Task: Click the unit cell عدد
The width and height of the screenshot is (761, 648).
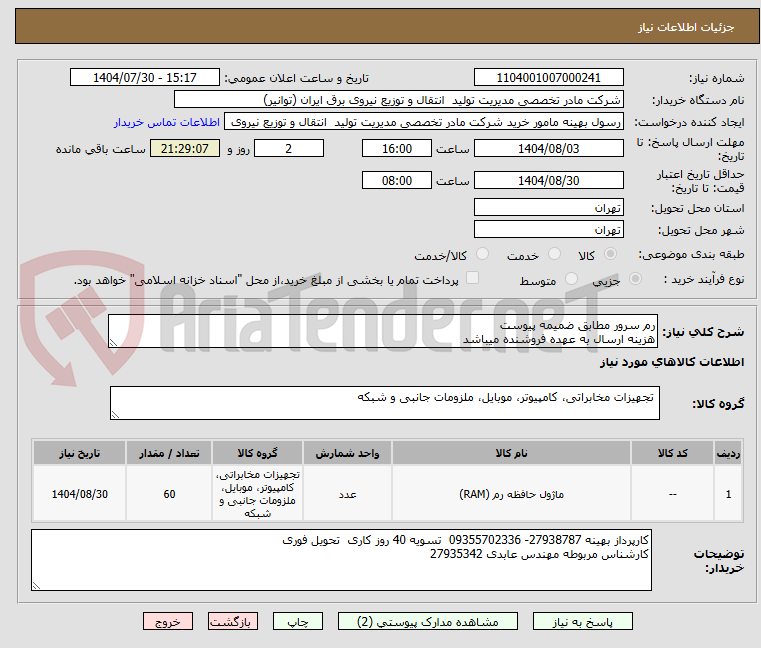Action: (x=347, y=494)
